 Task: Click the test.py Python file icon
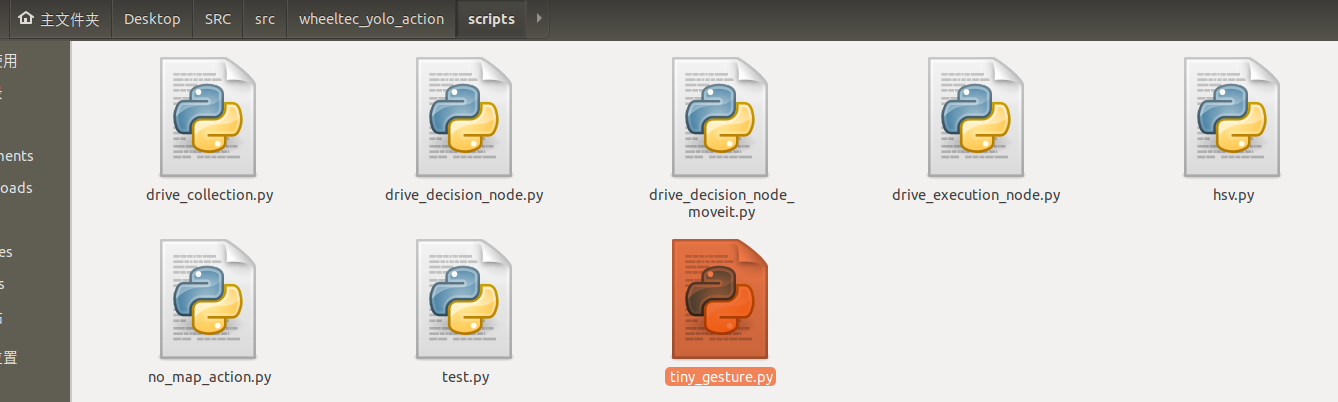[465, 299]
